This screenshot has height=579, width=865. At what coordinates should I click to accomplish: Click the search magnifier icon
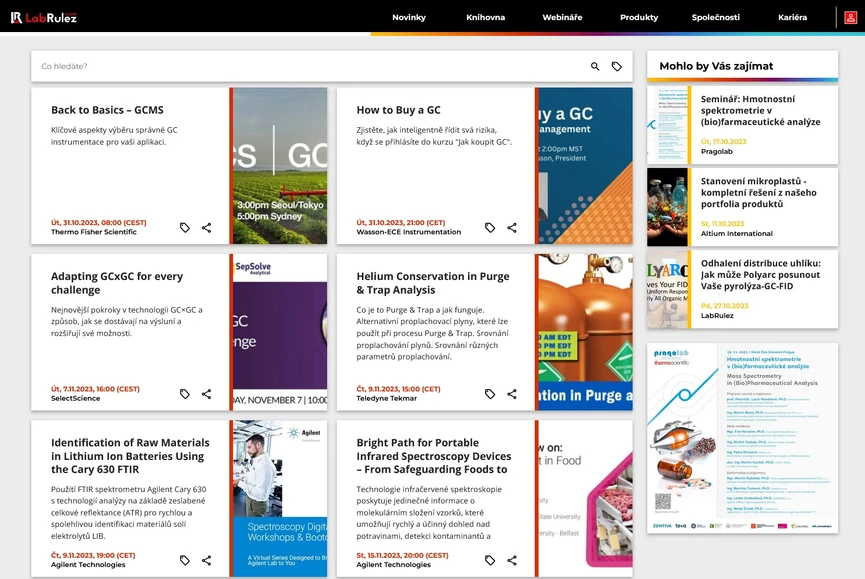[595, 66]
